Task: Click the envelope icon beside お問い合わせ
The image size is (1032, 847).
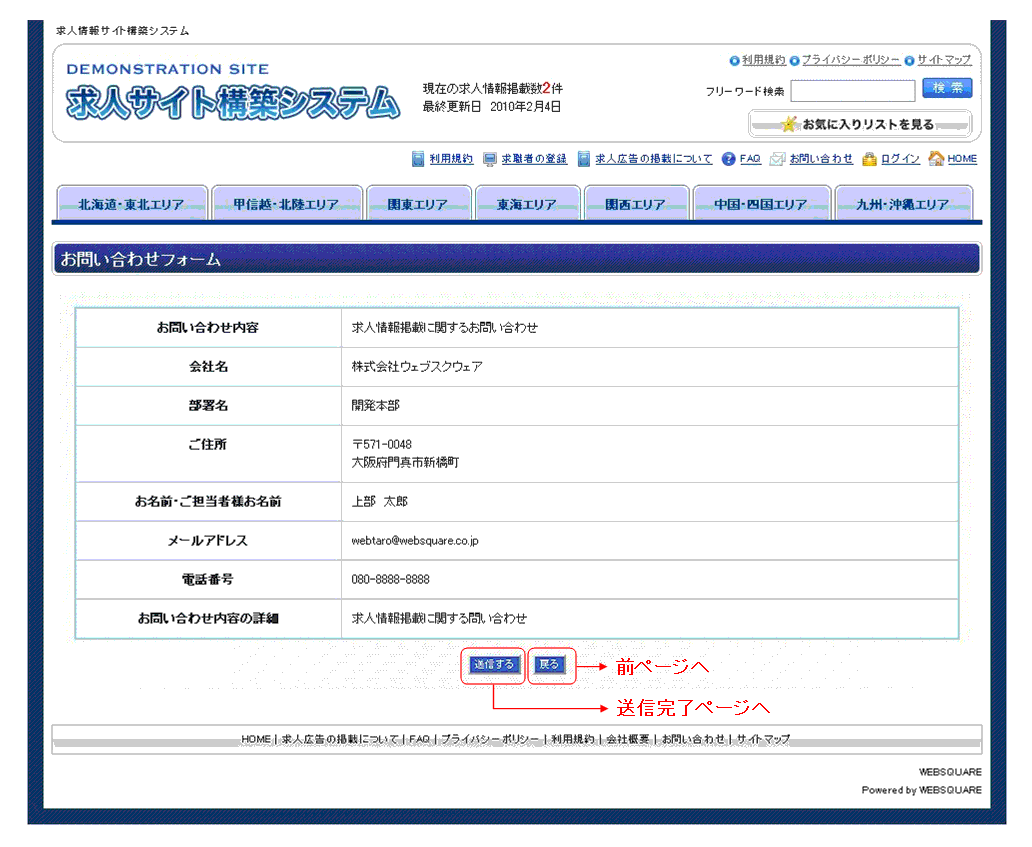Action: point(777,159)
